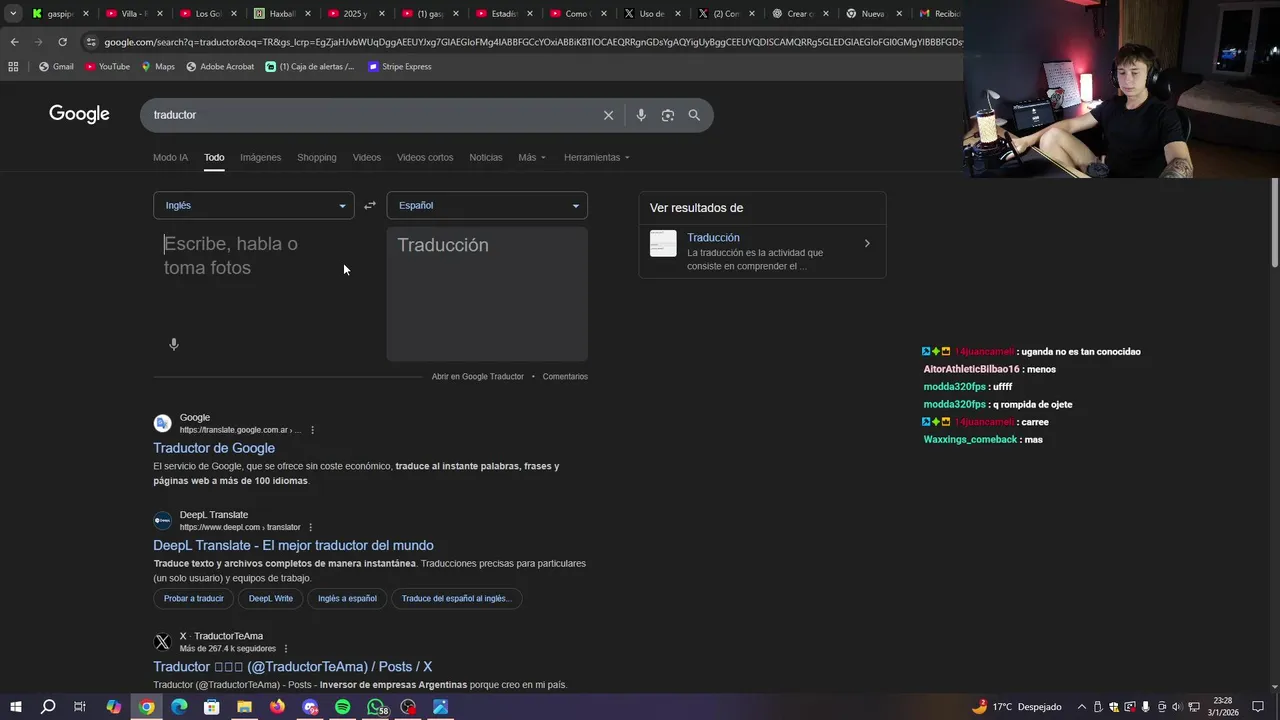Viewport: 1280px width, 720px height.
Task: Expand the Más search filter dropdown
Action: 532,157
